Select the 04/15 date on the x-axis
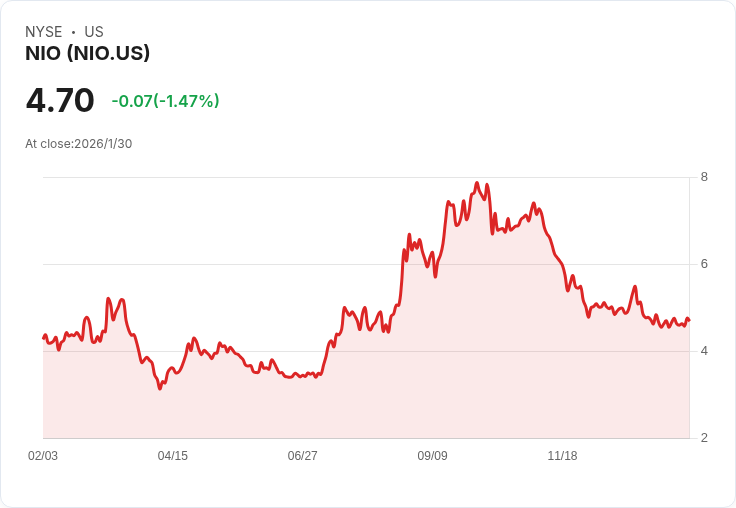The image size is (736, 508). coord(173,456)
